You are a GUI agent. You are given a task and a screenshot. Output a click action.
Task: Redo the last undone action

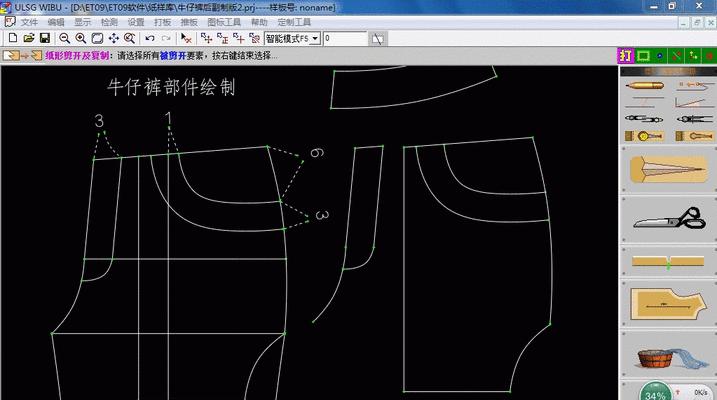(166, 38)
